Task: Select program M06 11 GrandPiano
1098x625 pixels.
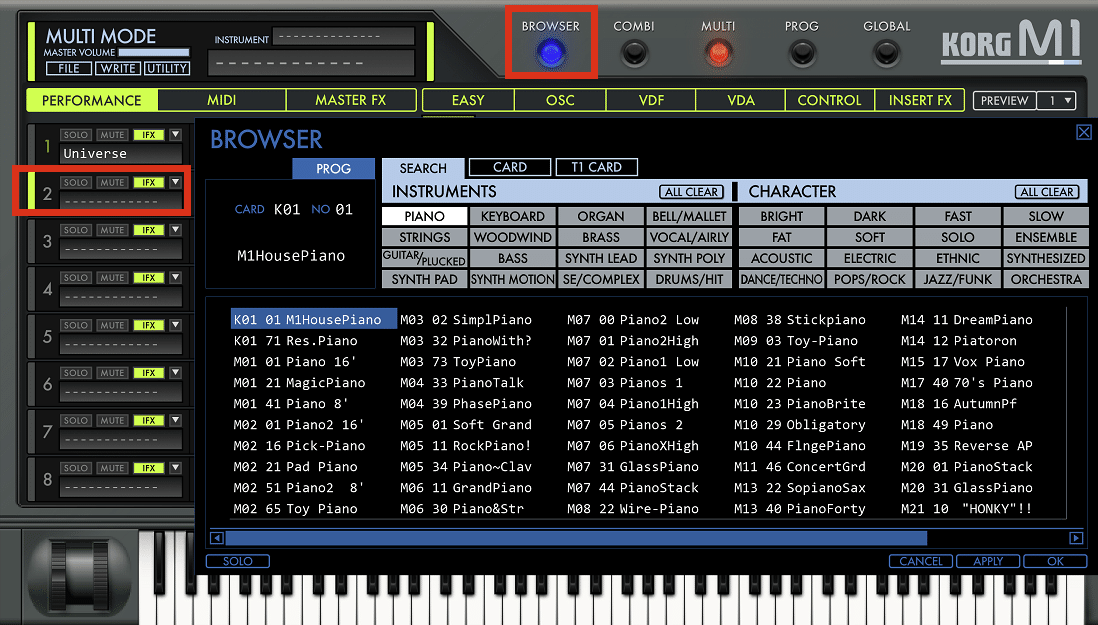Action: 466,488
